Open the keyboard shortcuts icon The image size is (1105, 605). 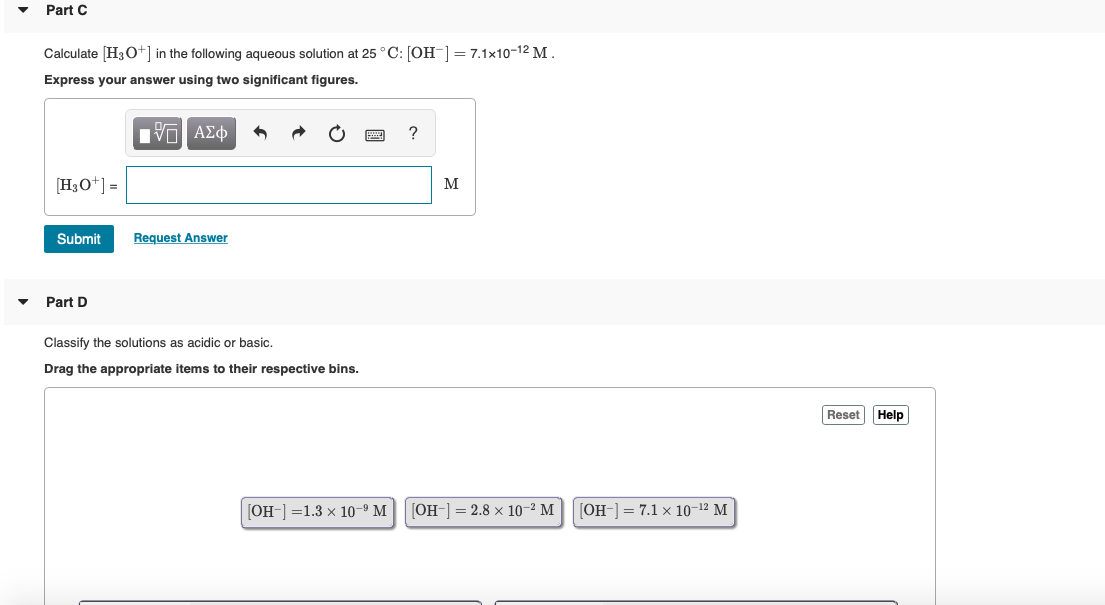(x=374, y=134)
